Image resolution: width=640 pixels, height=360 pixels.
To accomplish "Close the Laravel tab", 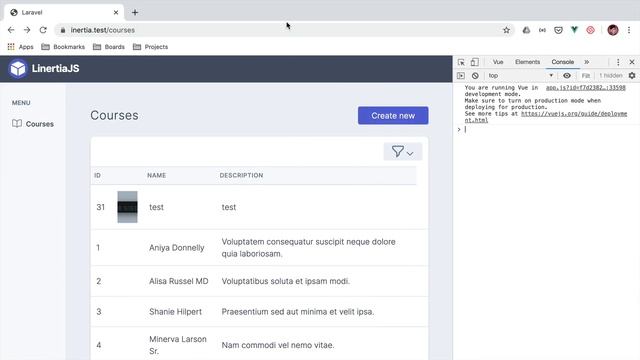I will (116, 12).
